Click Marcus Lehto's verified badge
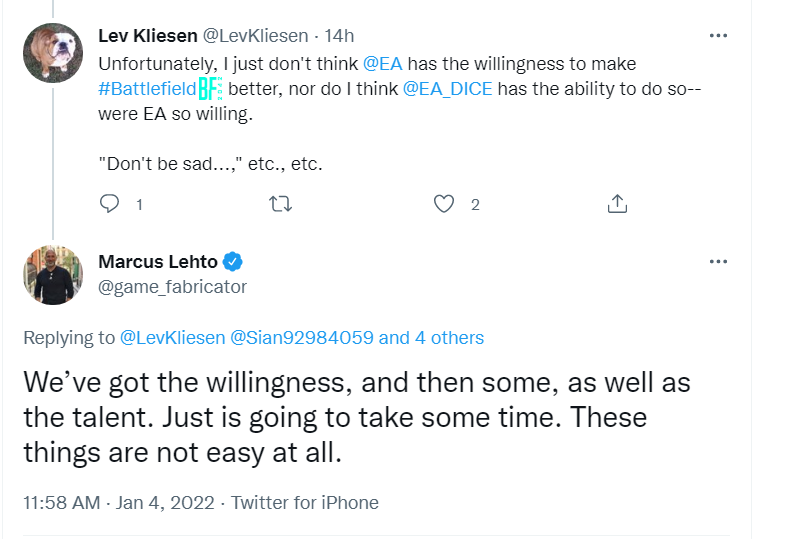Image resolution: width=786 pixels, height=539 pixels. click(233, 262)
